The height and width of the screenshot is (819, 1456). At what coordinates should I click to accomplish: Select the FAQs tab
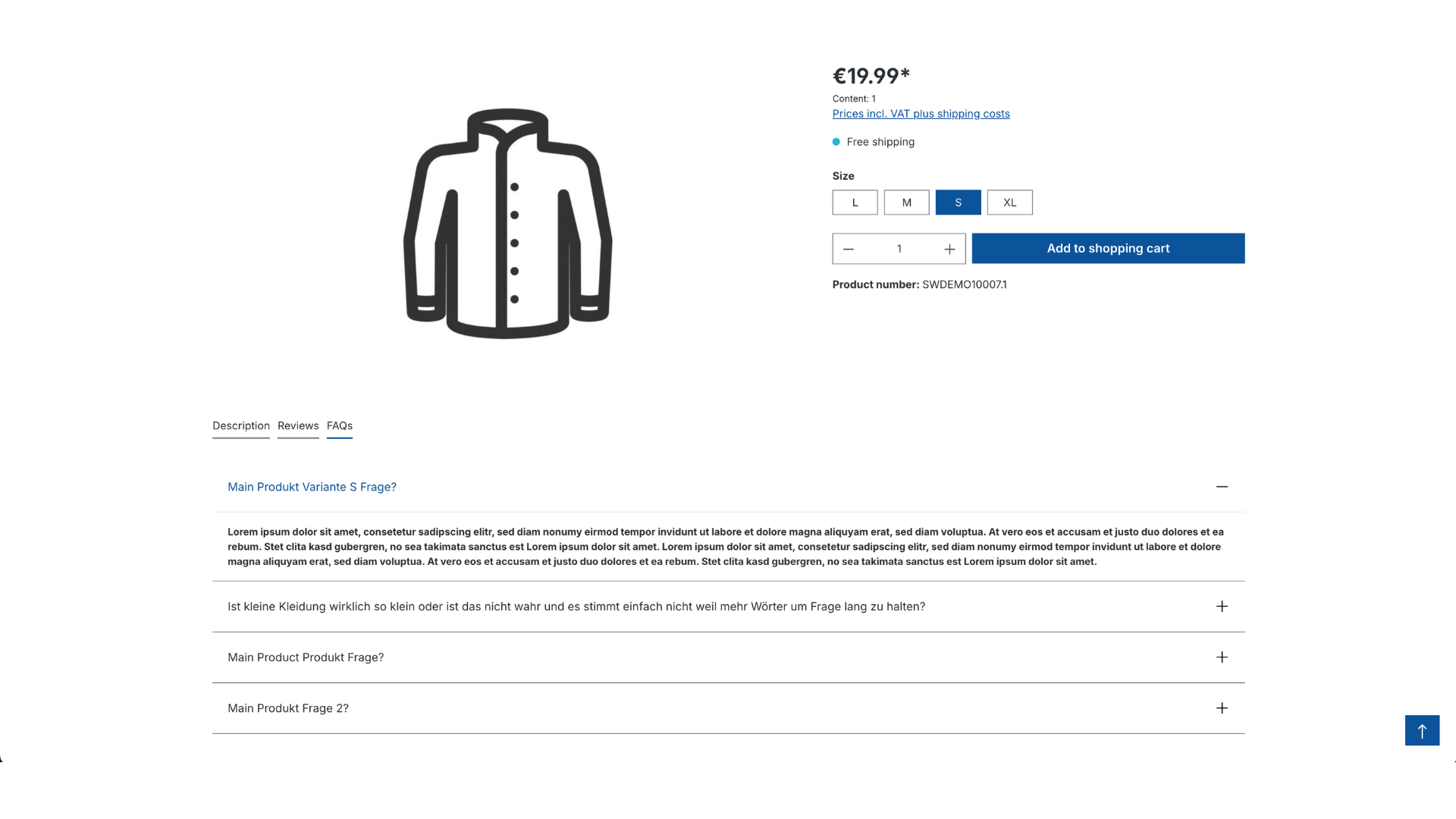tap(340, 425)
